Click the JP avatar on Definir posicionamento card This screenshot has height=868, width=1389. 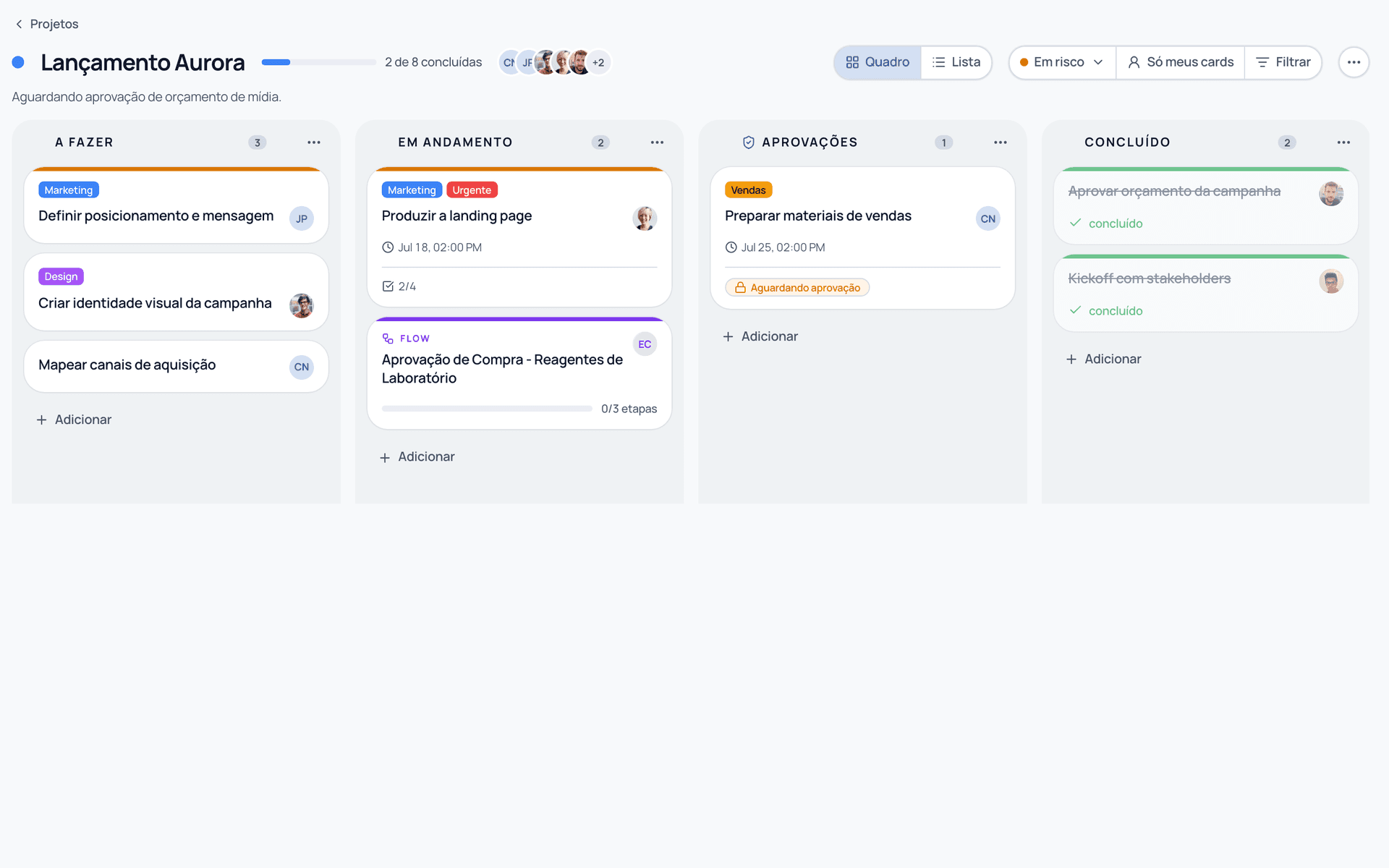coord(302,218)
